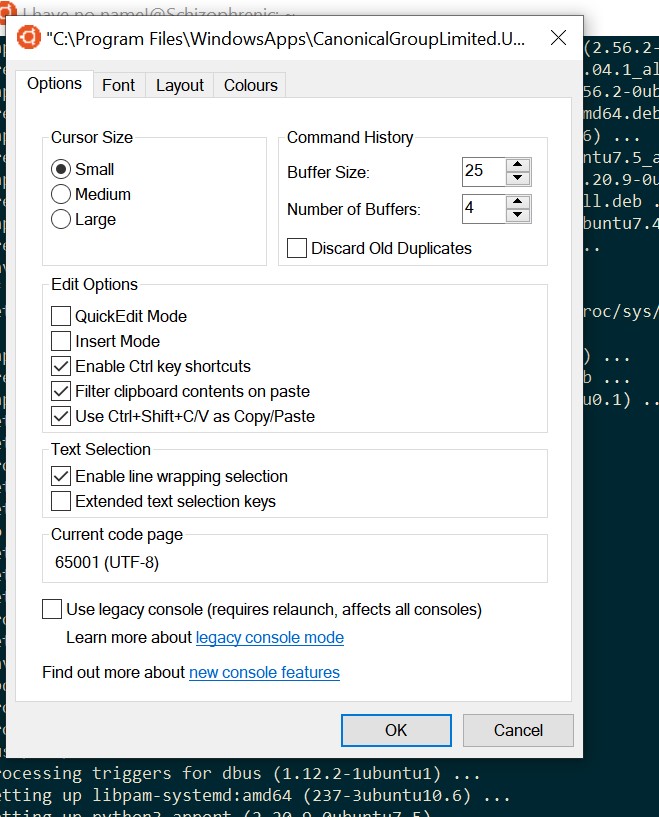Uncheck Use Ctrl+Shift+C/V as Copy/Paste
Viewport: 659px width, 817px height.
pos(61,416)
